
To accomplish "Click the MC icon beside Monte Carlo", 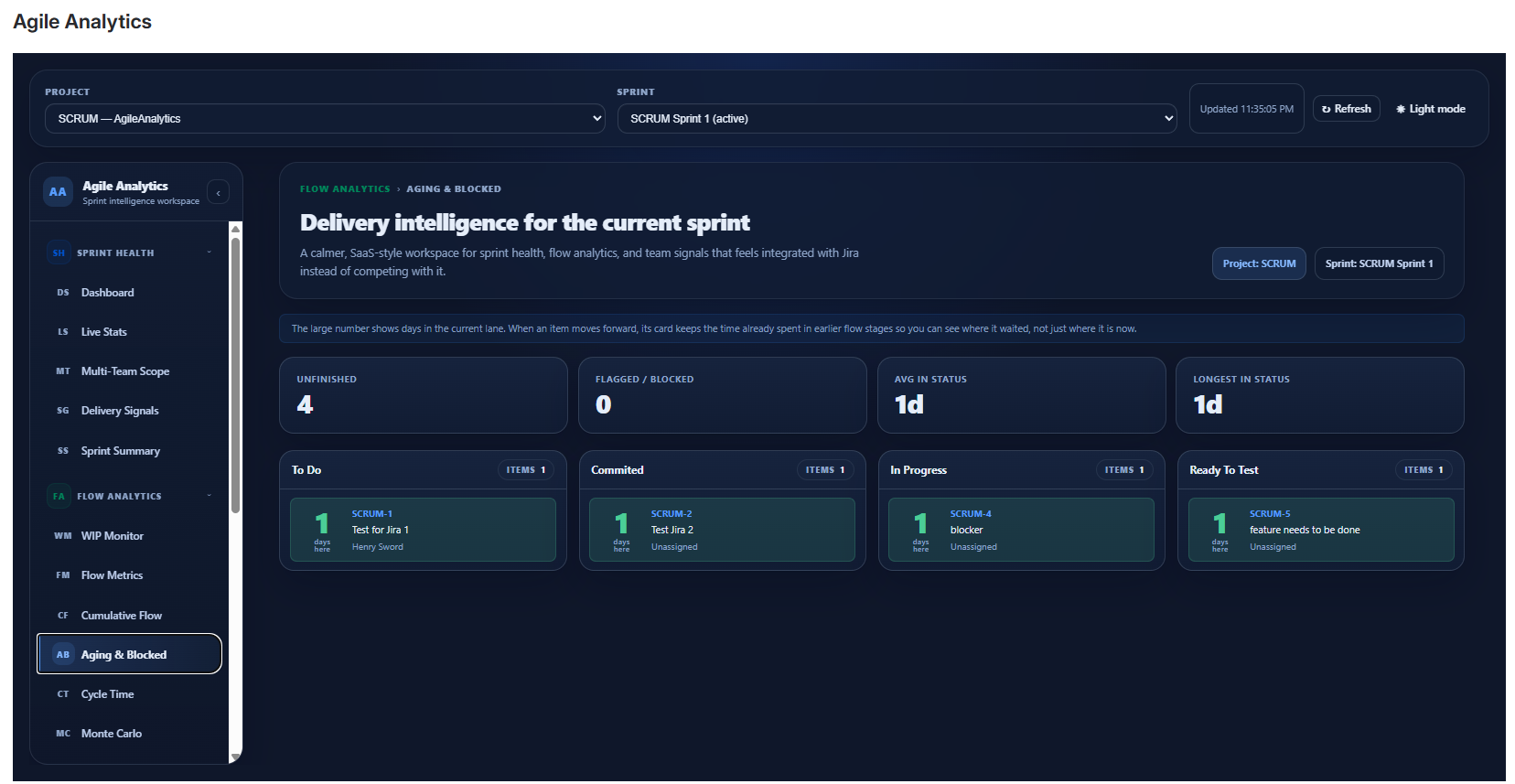I will click(63, 734).
